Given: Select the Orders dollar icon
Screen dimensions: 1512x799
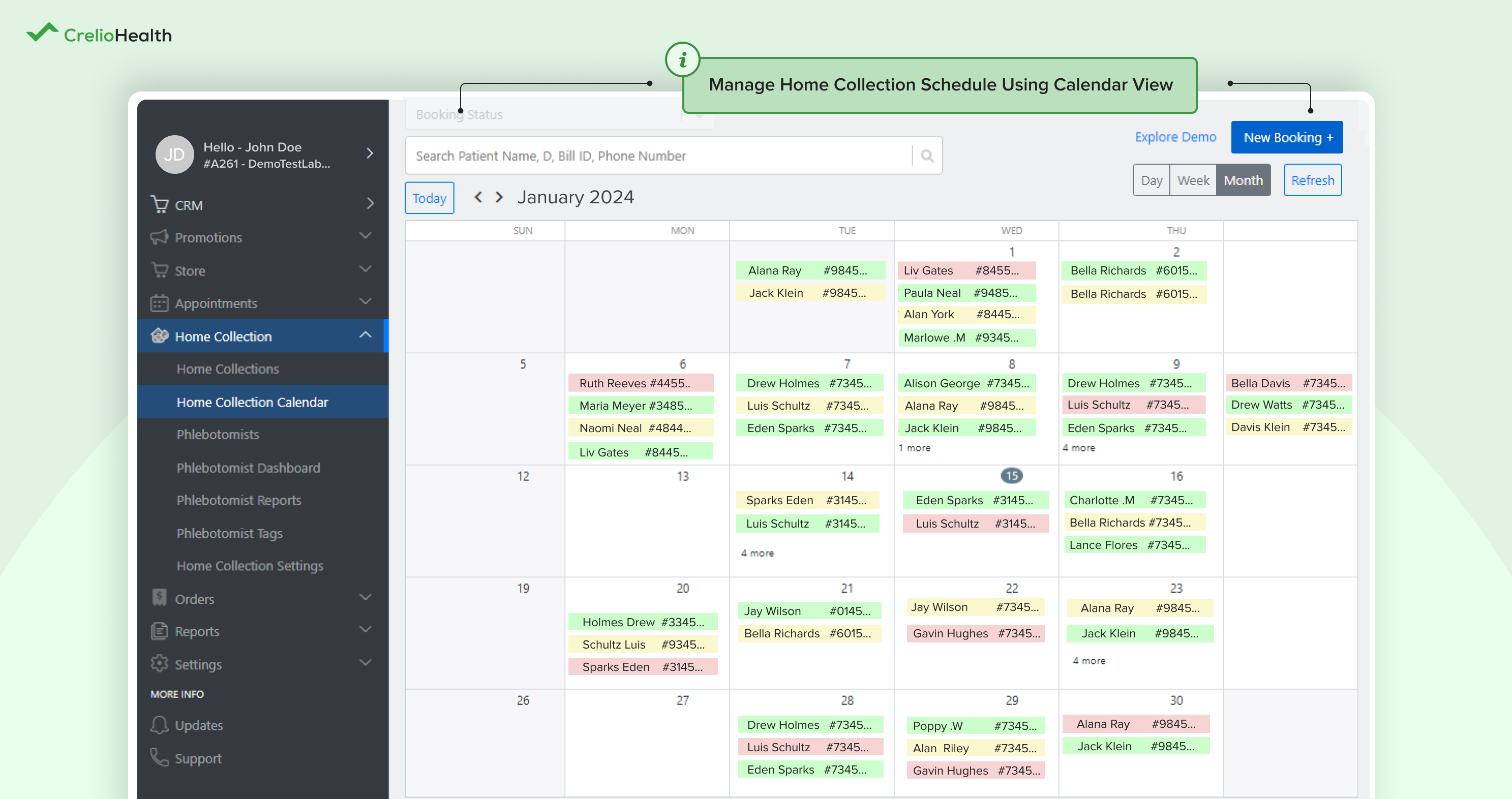Looking at the screenshot, I should pyautogui.click(x=160, y=598).
